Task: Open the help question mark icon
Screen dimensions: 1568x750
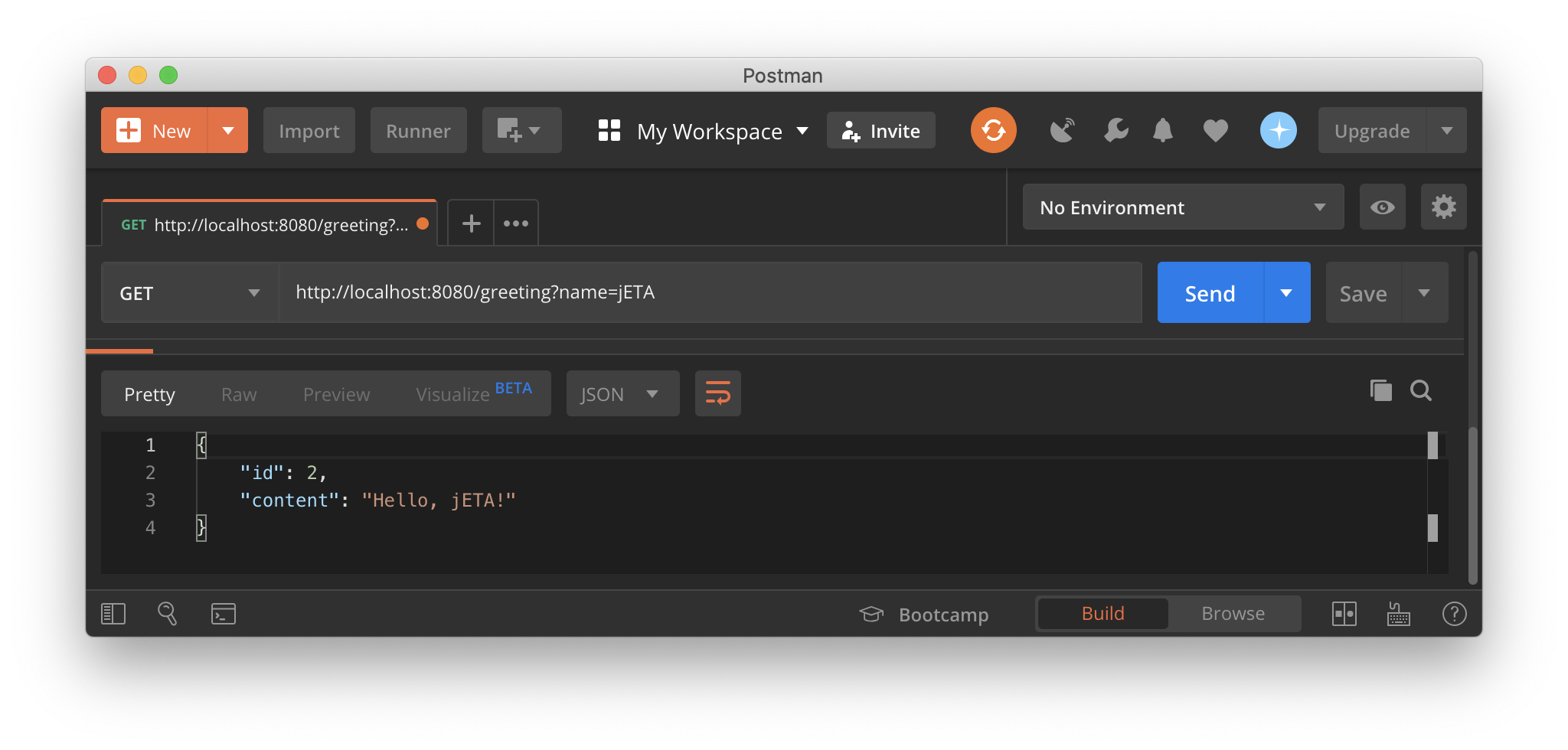Action: (1454, 614)
